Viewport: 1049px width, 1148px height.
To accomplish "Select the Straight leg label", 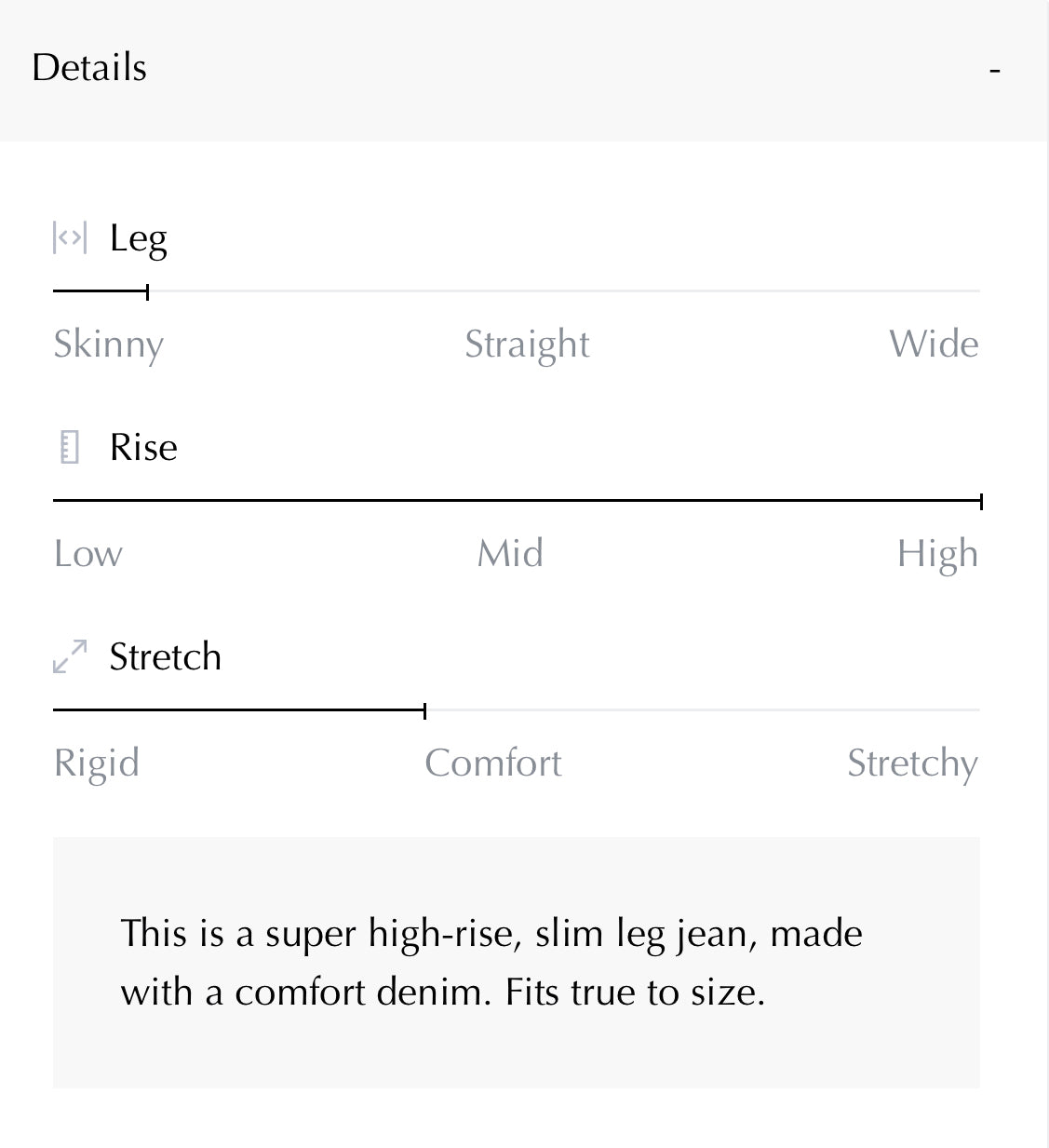I will pyautogui.click(x=527, y=344).
